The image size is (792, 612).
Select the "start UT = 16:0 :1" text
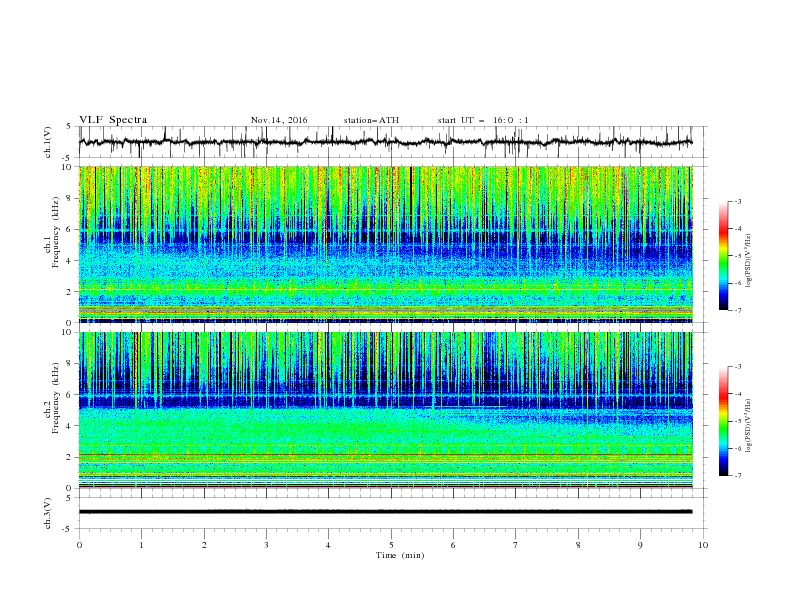483,120
